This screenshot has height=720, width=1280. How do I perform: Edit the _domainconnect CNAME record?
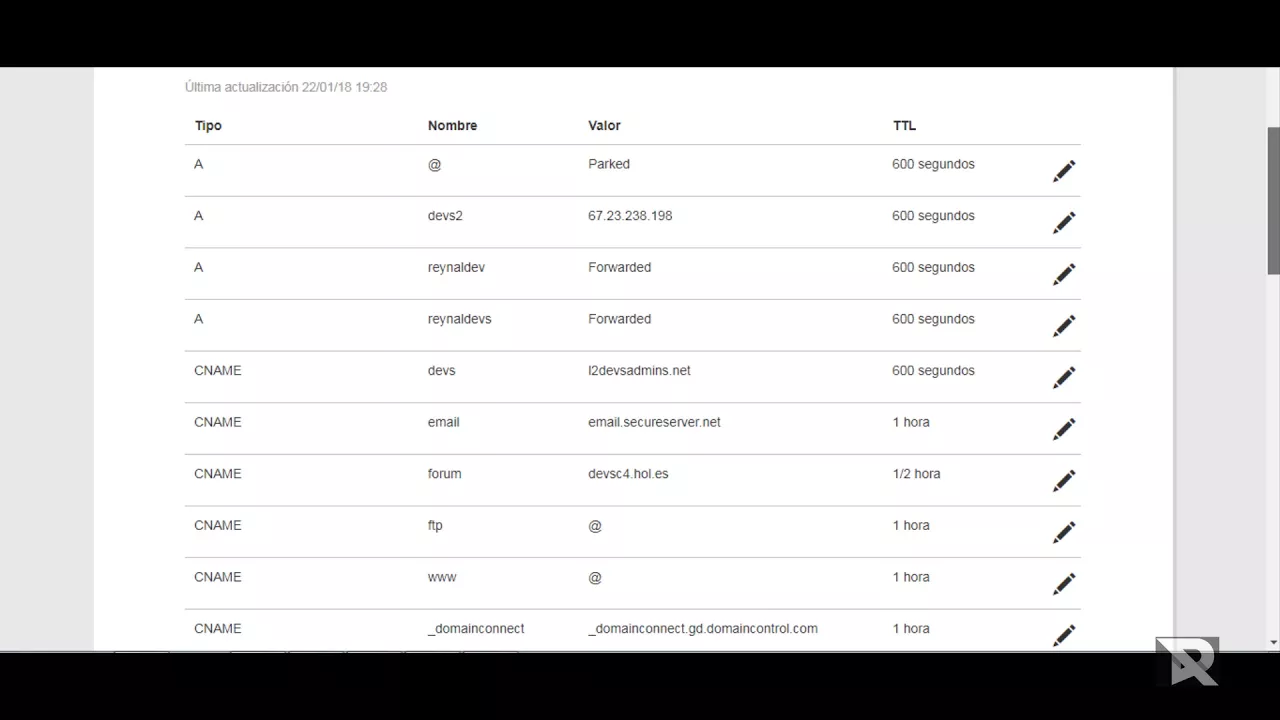click(1064, 635)
